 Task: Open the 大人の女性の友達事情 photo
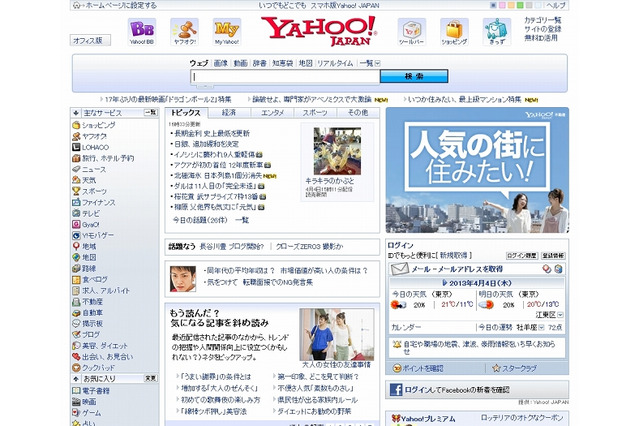[336, 335]
